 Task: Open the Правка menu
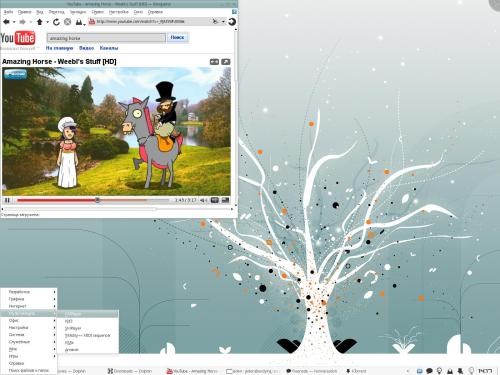point(24,12)
